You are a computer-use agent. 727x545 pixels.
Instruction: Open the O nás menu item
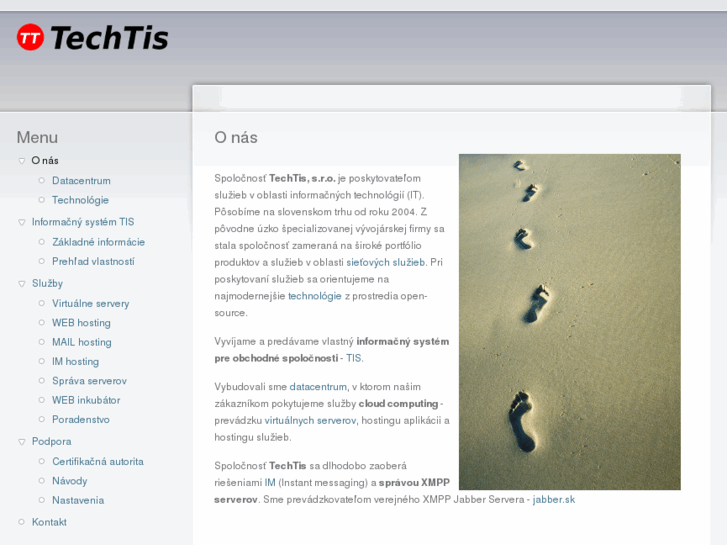click(45, 160)
